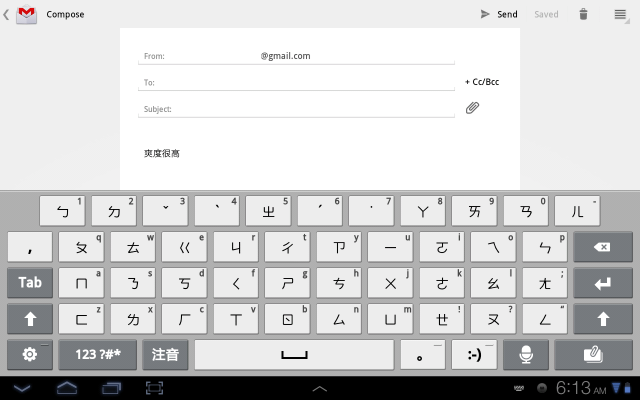
Task: Start voice input with microphone key
Action: 526,355
